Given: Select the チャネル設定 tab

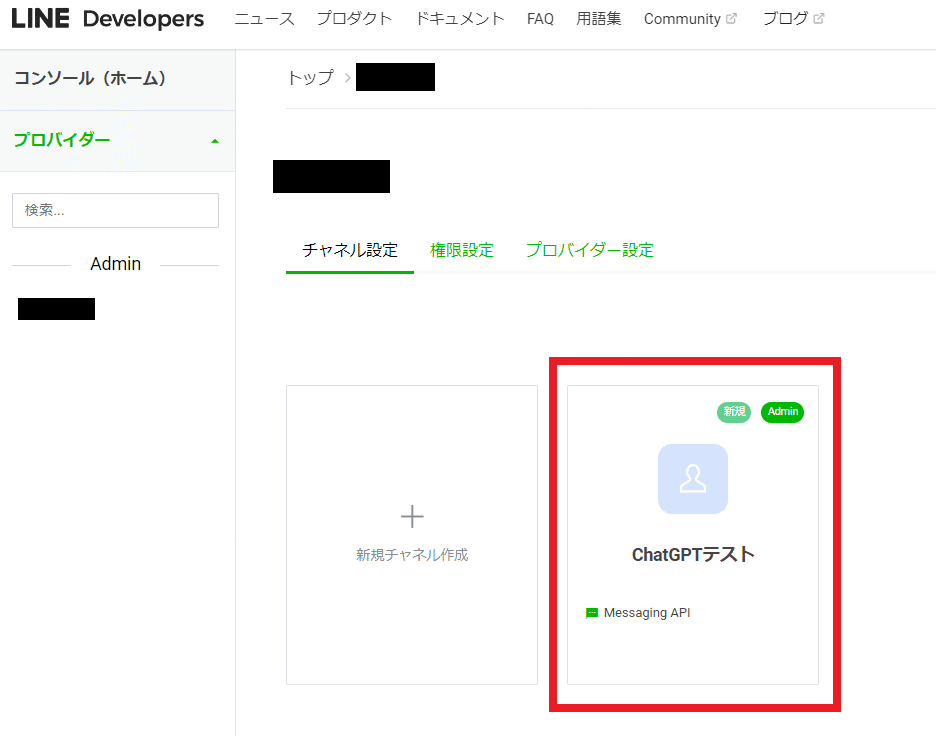Looking at the screenshot, I should [x=350, y=250].
